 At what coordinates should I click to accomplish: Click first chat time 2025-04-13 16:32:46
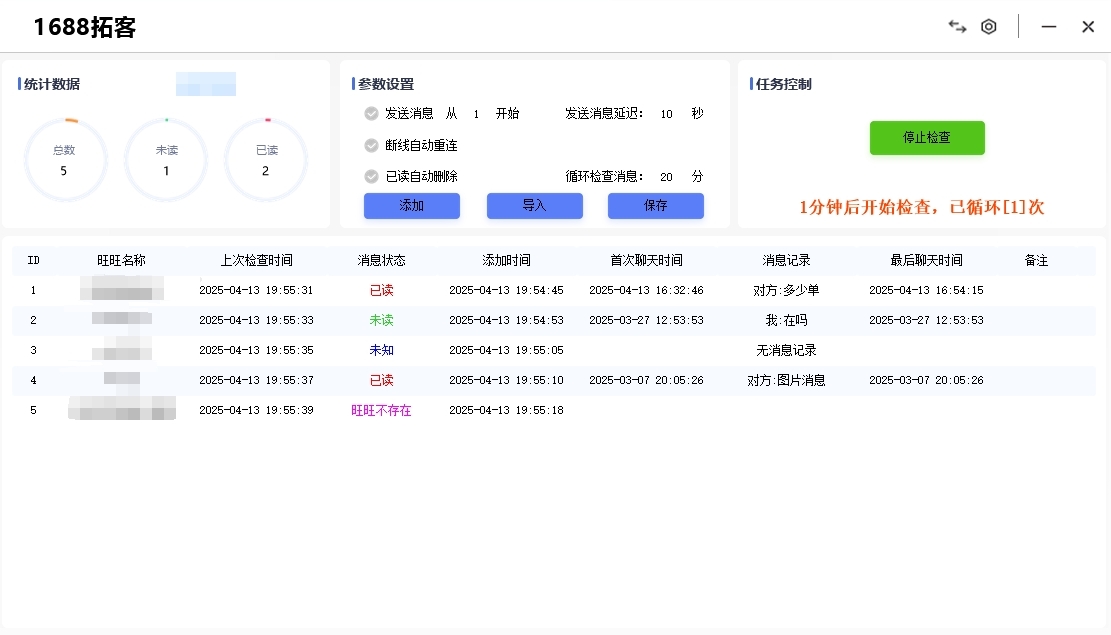[x=646, y=291]
